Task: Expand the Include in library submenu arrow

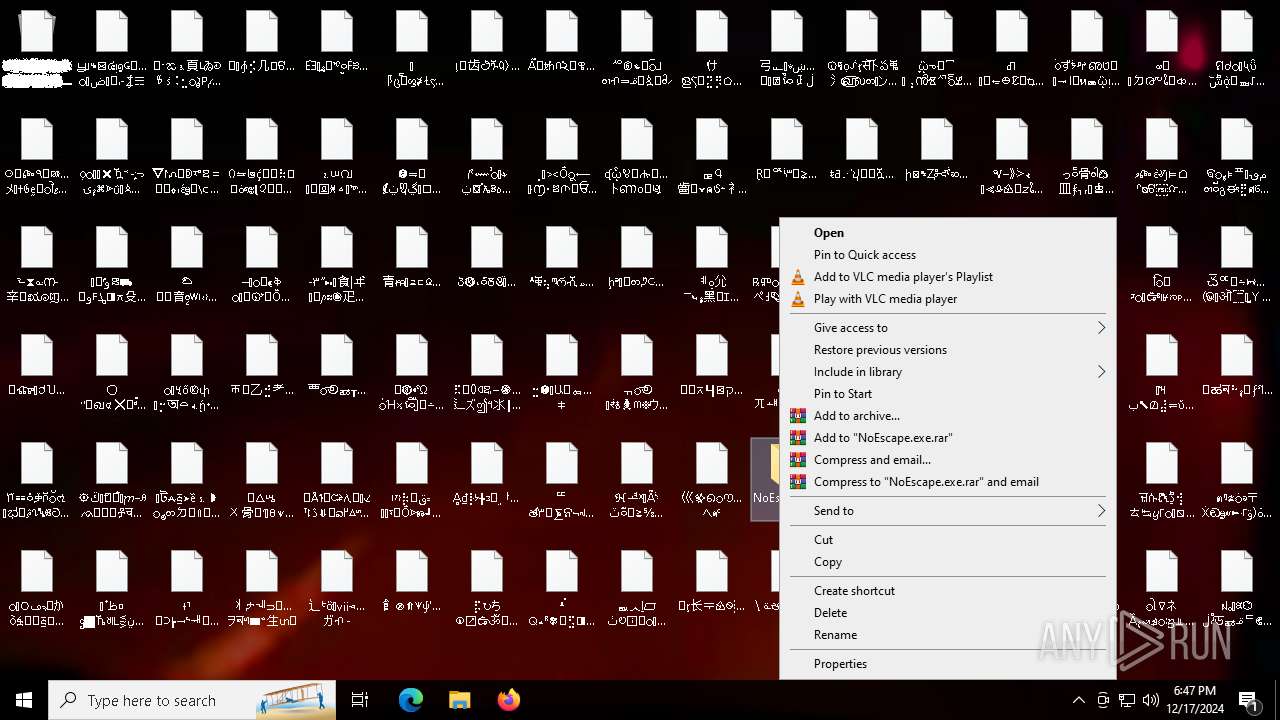Action: tap(1101, 372)
